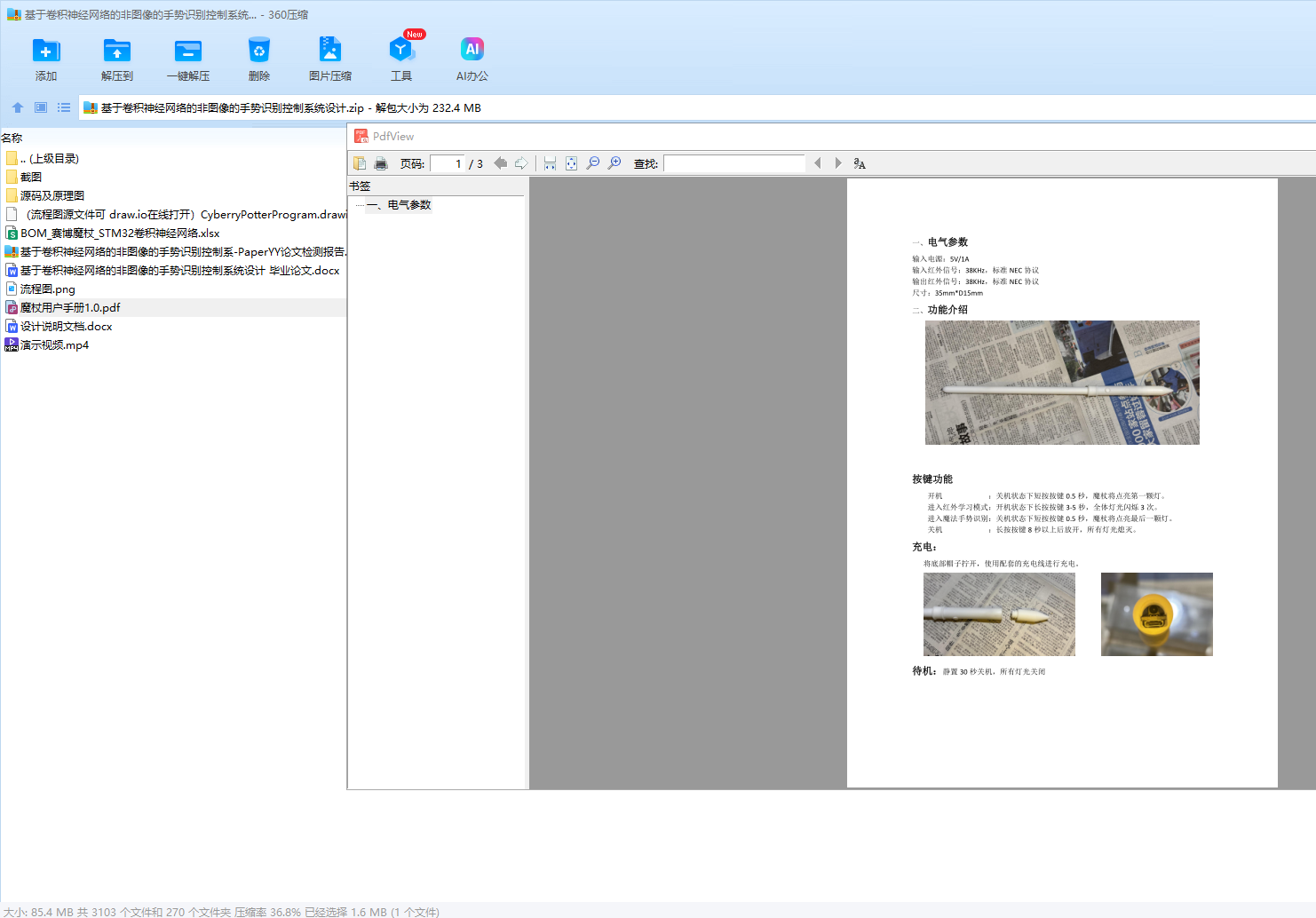Click the wand photo in the PDF page

1062,383
